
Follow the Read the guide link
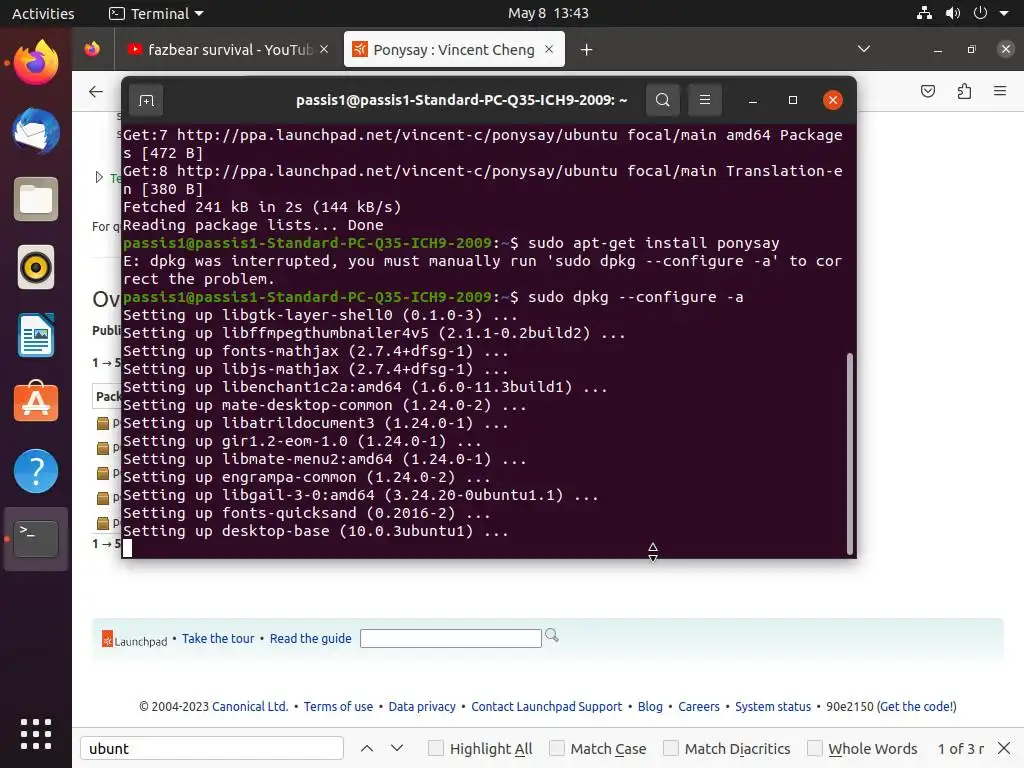pyautogui.click(x=310, y=638)
